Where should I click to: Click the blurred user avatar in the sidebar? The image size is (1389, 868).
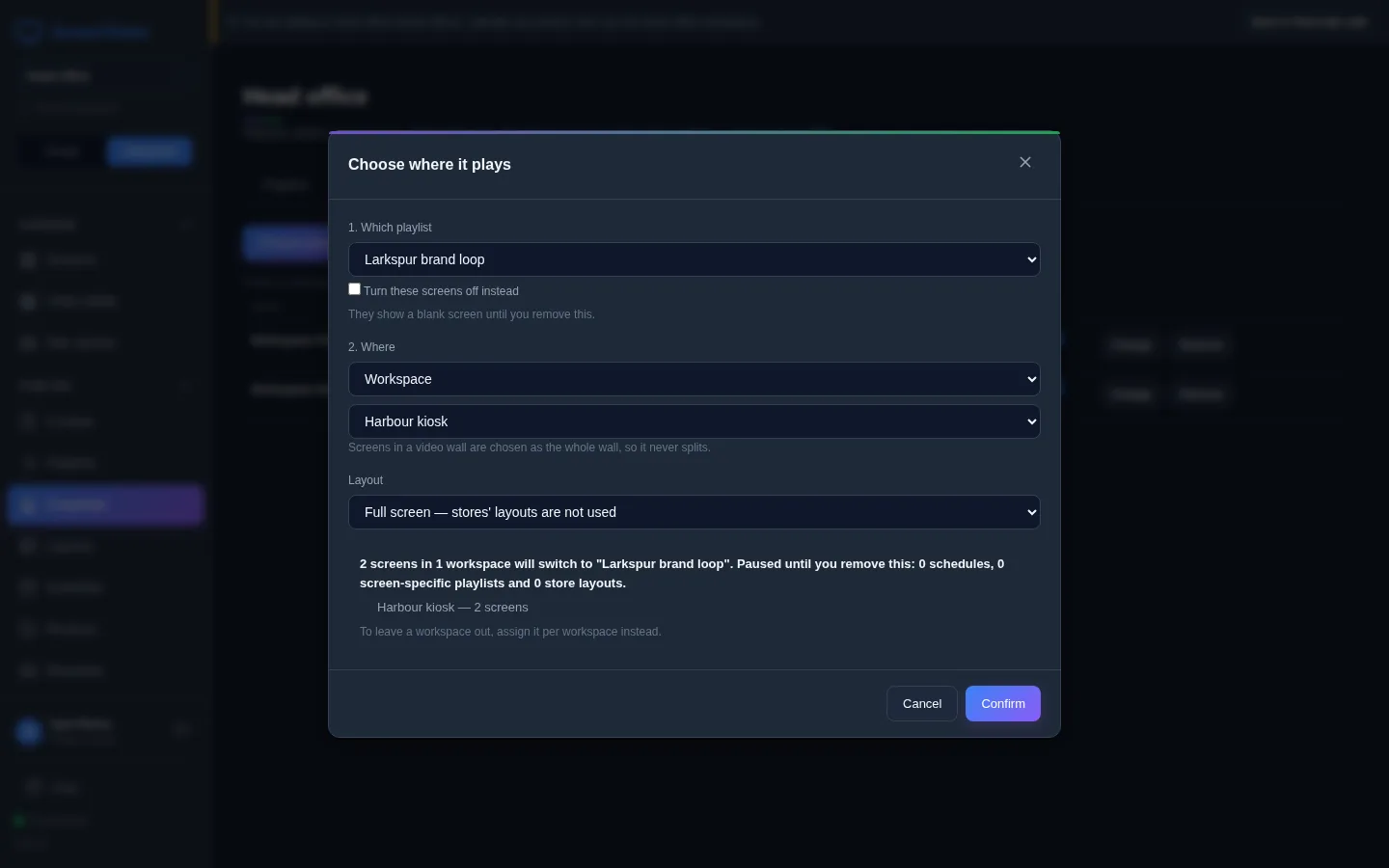click(29, 731)
